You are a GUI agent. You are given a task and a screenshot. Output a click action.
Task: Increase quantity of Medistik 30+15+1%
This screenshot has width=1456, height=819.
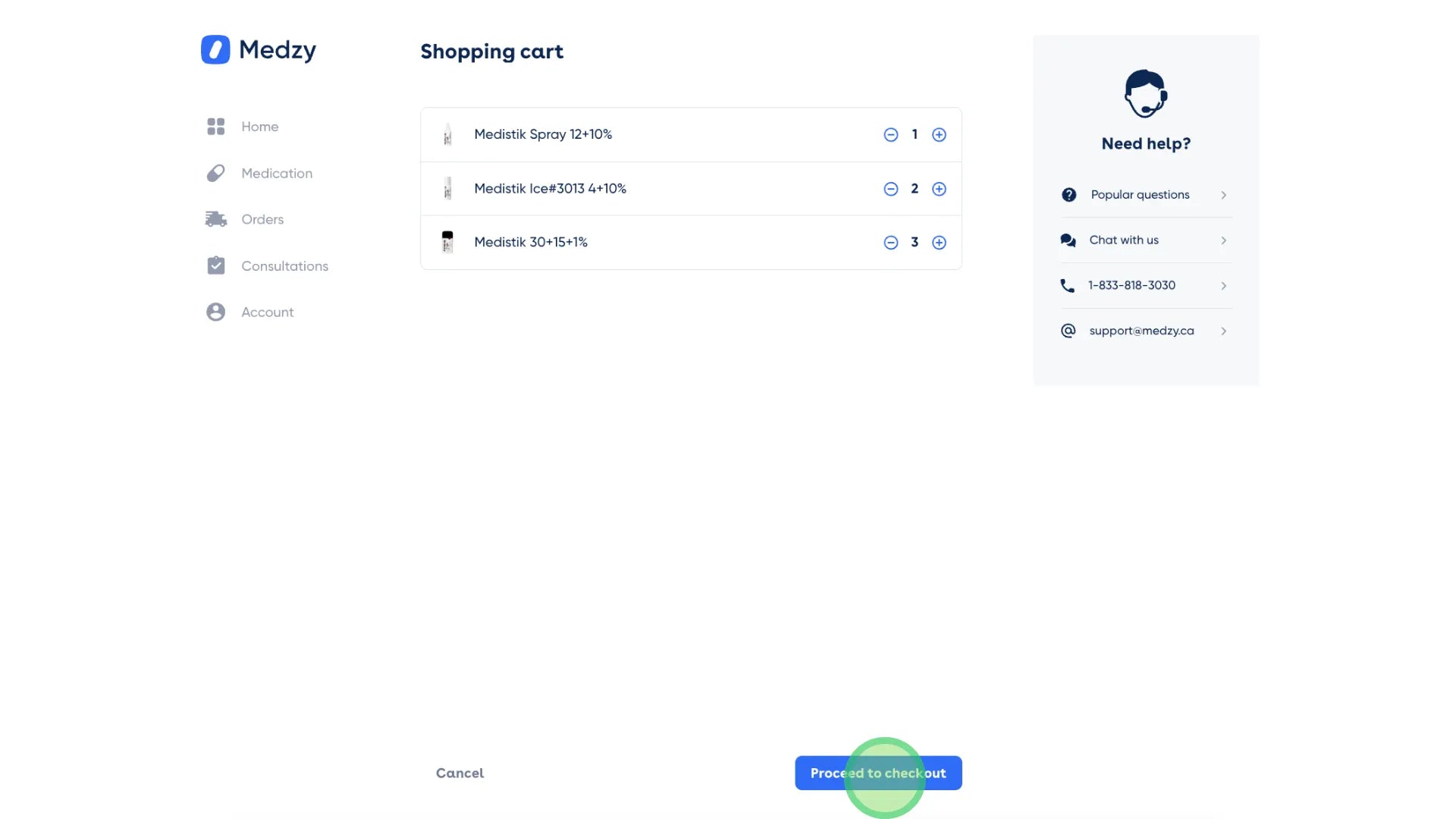[939, 242]
